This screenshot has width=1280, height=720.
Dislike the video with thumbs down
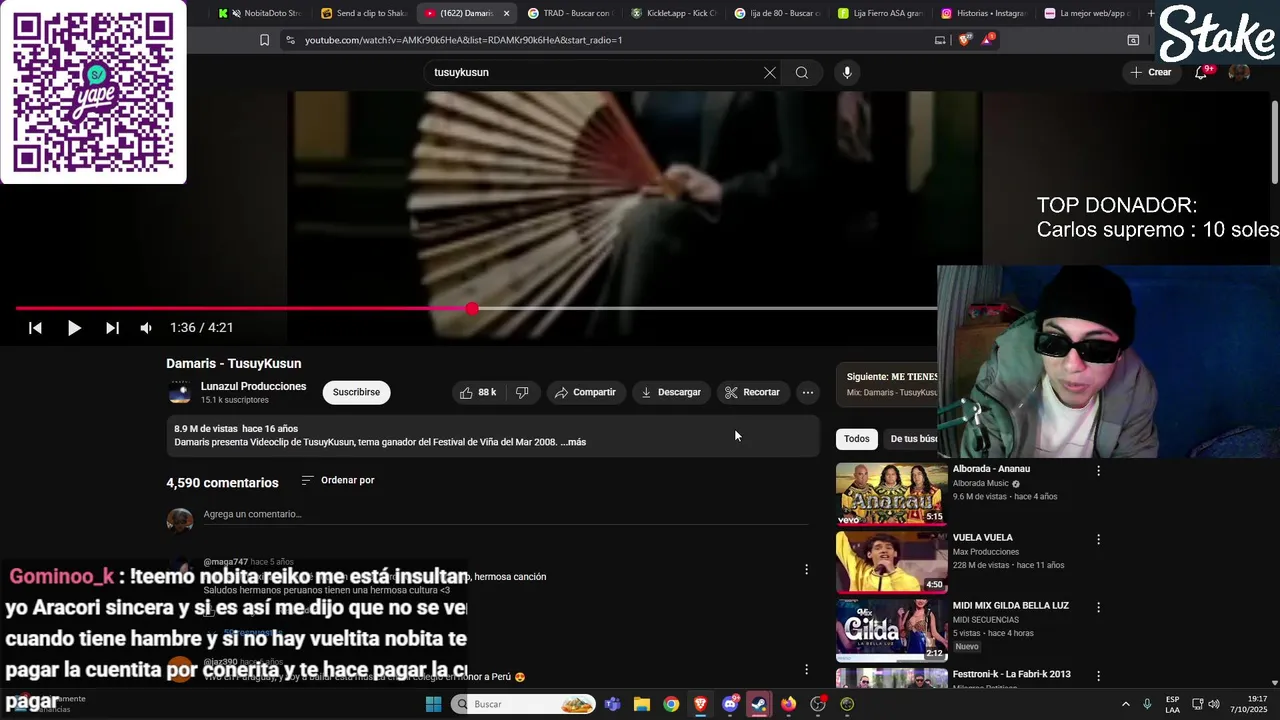tap(521, 392)
